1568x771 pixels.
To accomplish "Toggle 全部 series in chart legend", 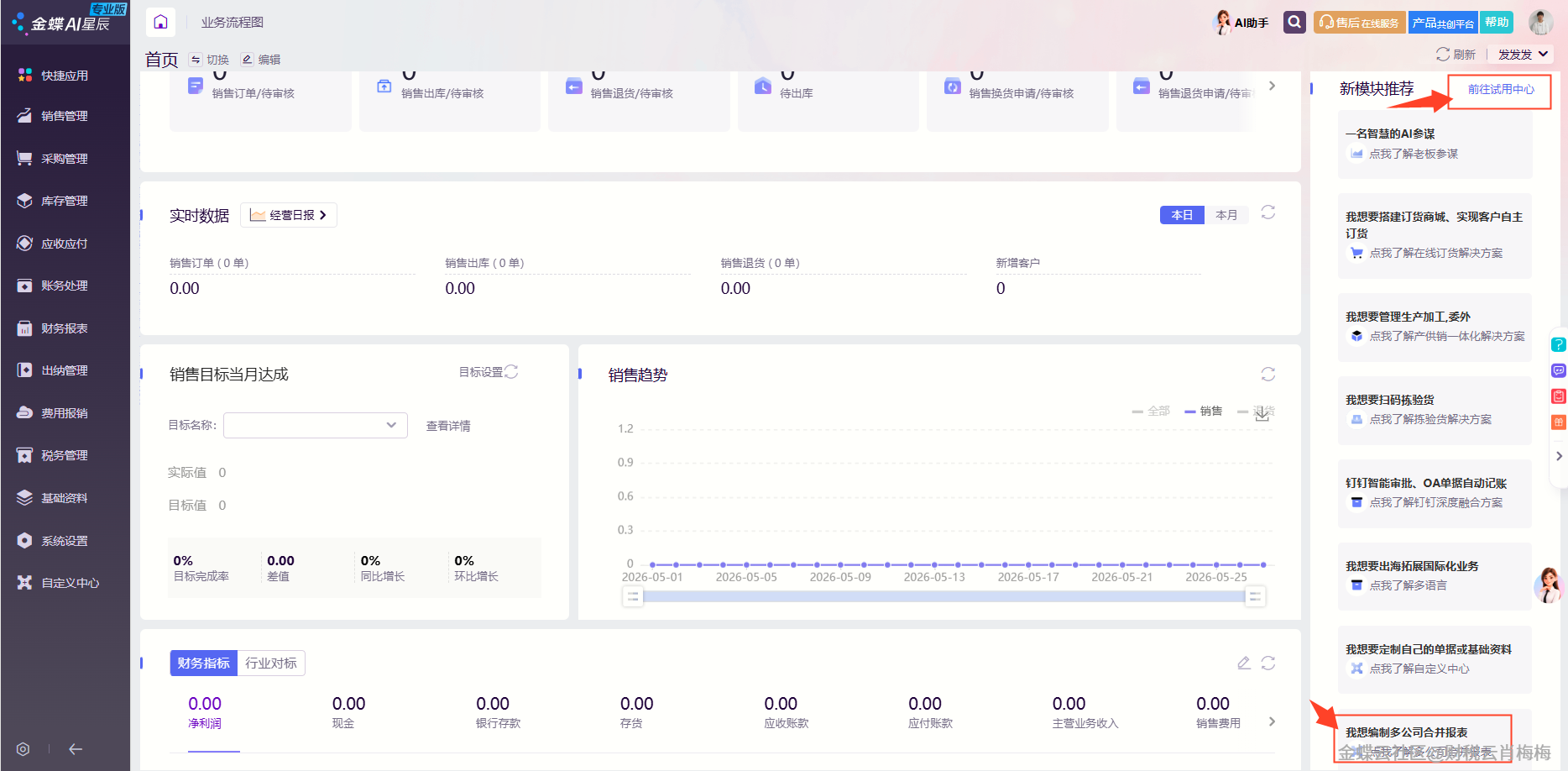I will pos(1151,411).
